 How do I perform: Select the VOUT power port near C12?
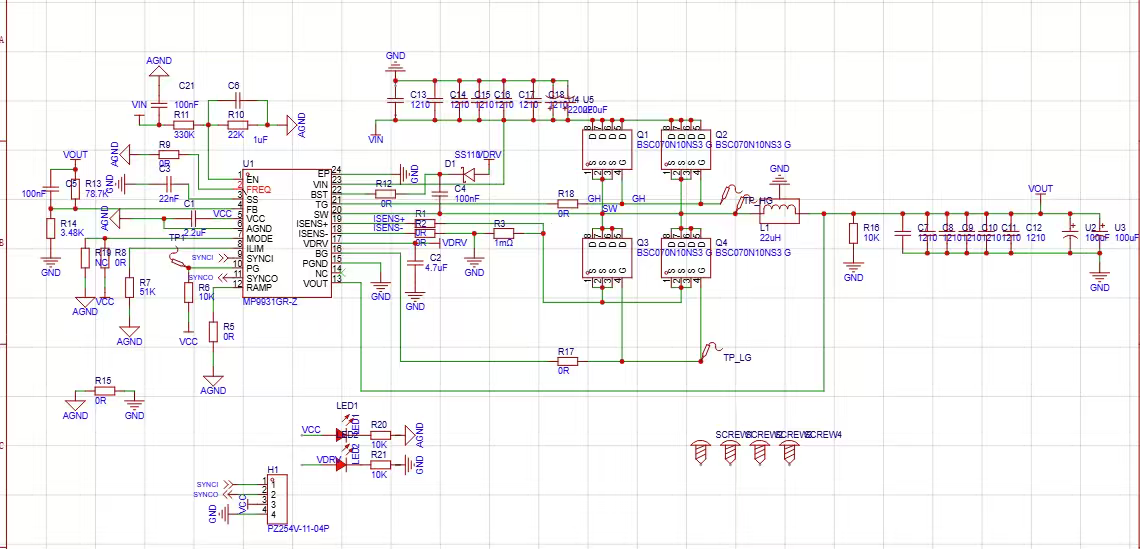(1040, 190)
